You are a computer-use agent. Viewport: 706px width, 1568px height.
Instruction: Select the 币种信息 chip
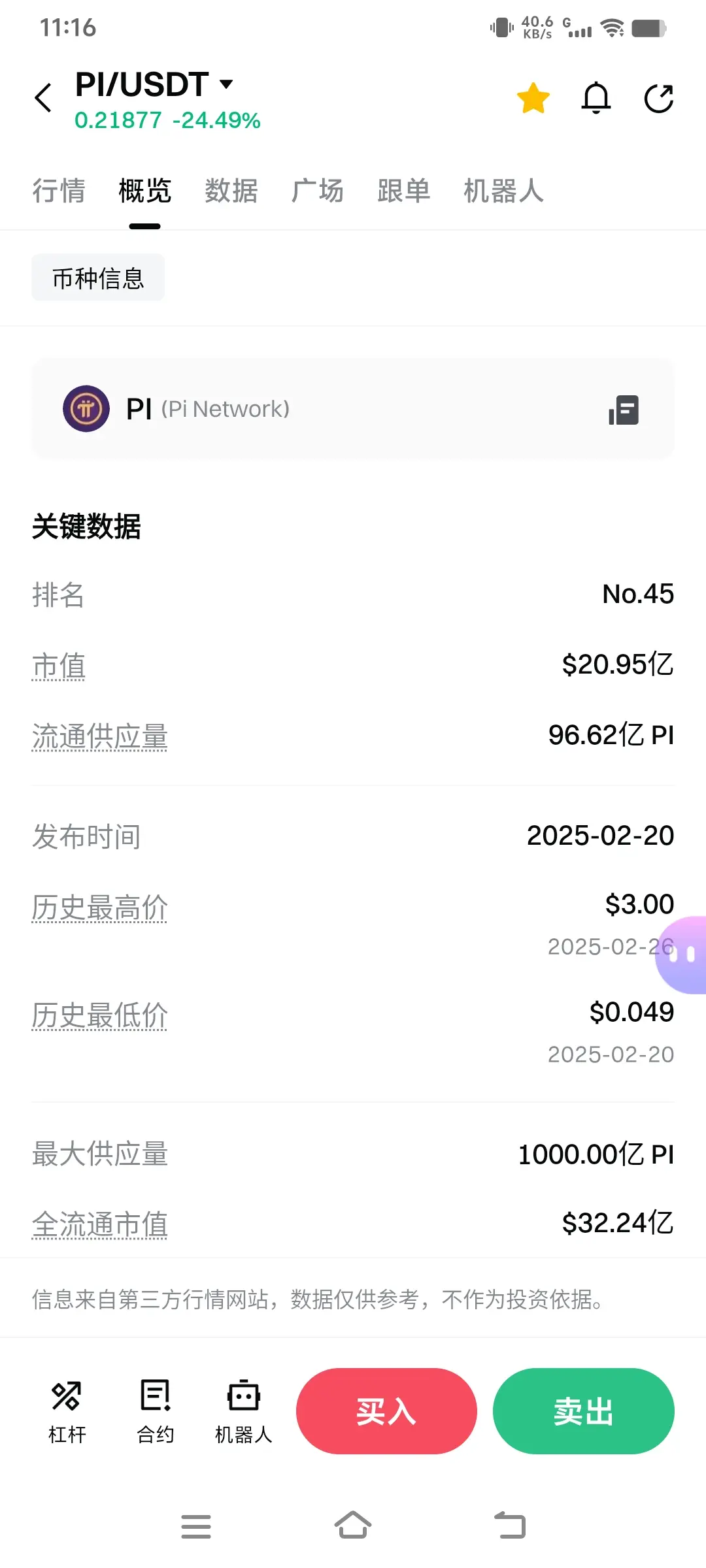98,278
